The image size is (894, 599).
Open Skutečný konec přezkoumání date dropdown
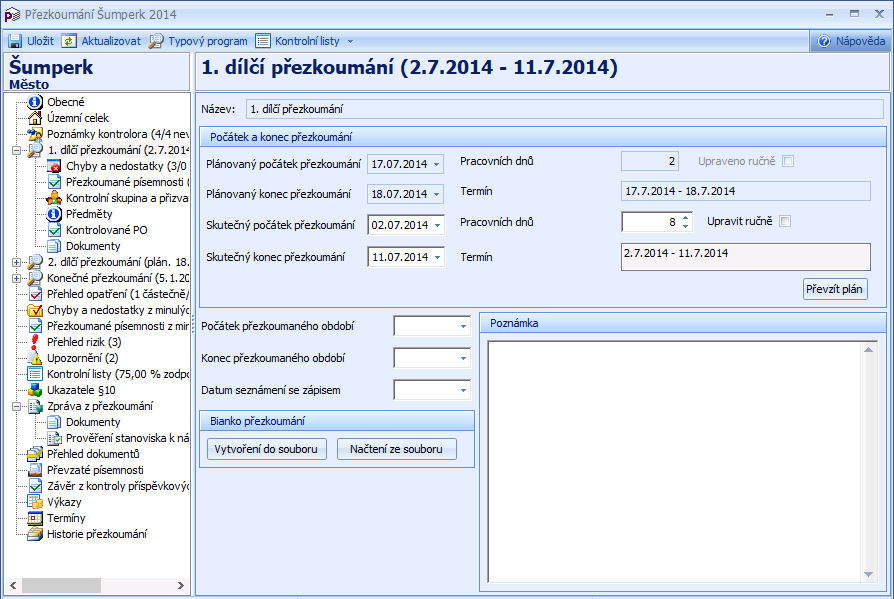(437, 257)
